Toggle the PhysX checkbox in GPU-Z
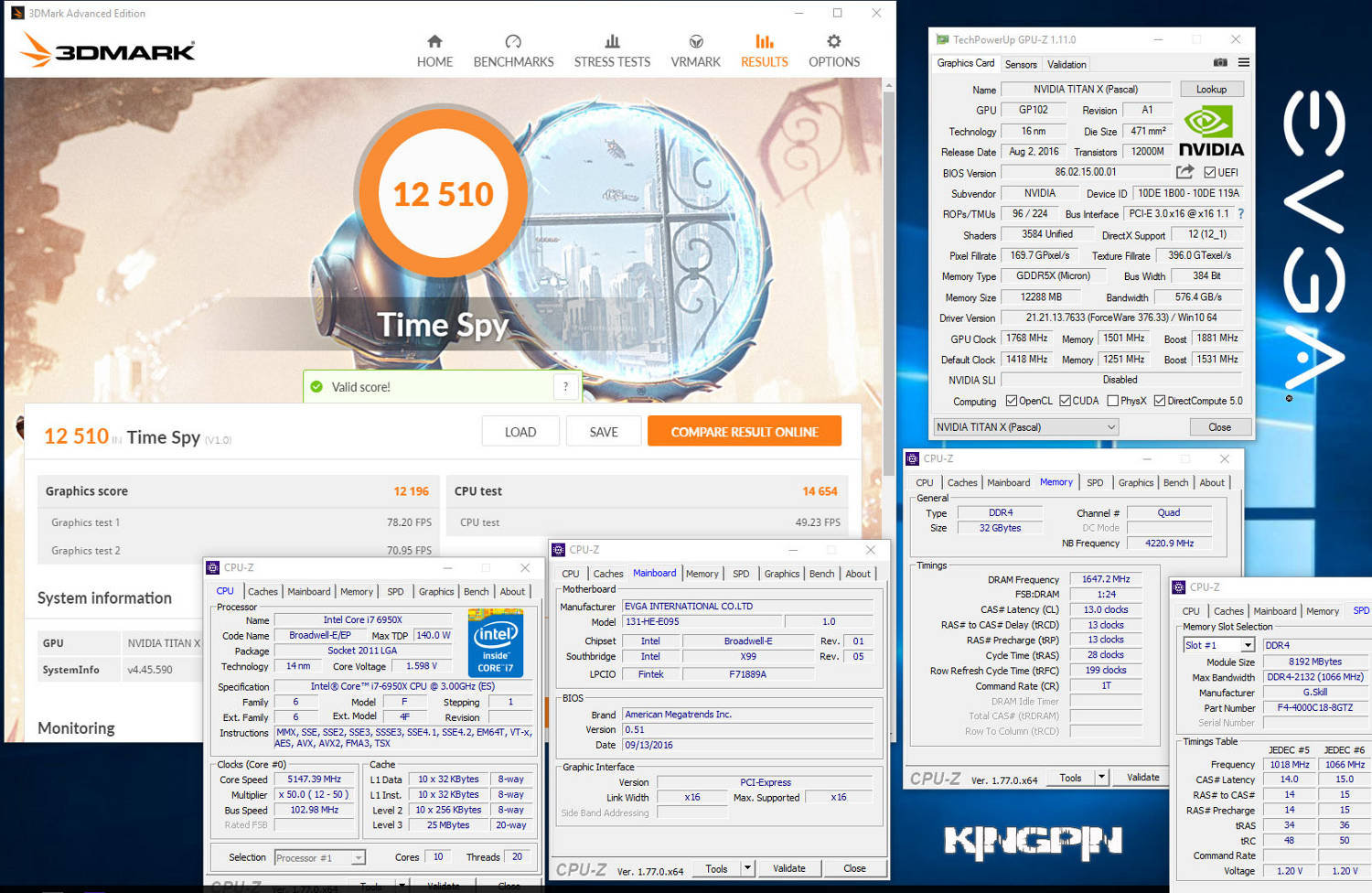 click(1112, 401)
